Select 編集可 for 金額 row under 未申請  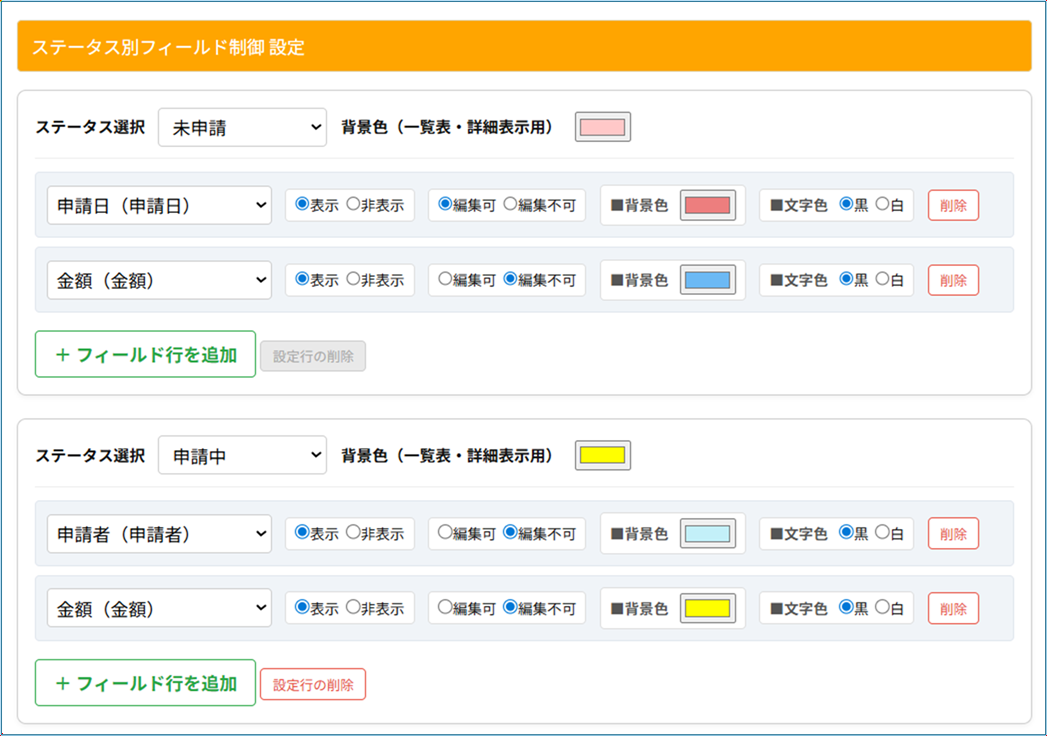(445, 280)
